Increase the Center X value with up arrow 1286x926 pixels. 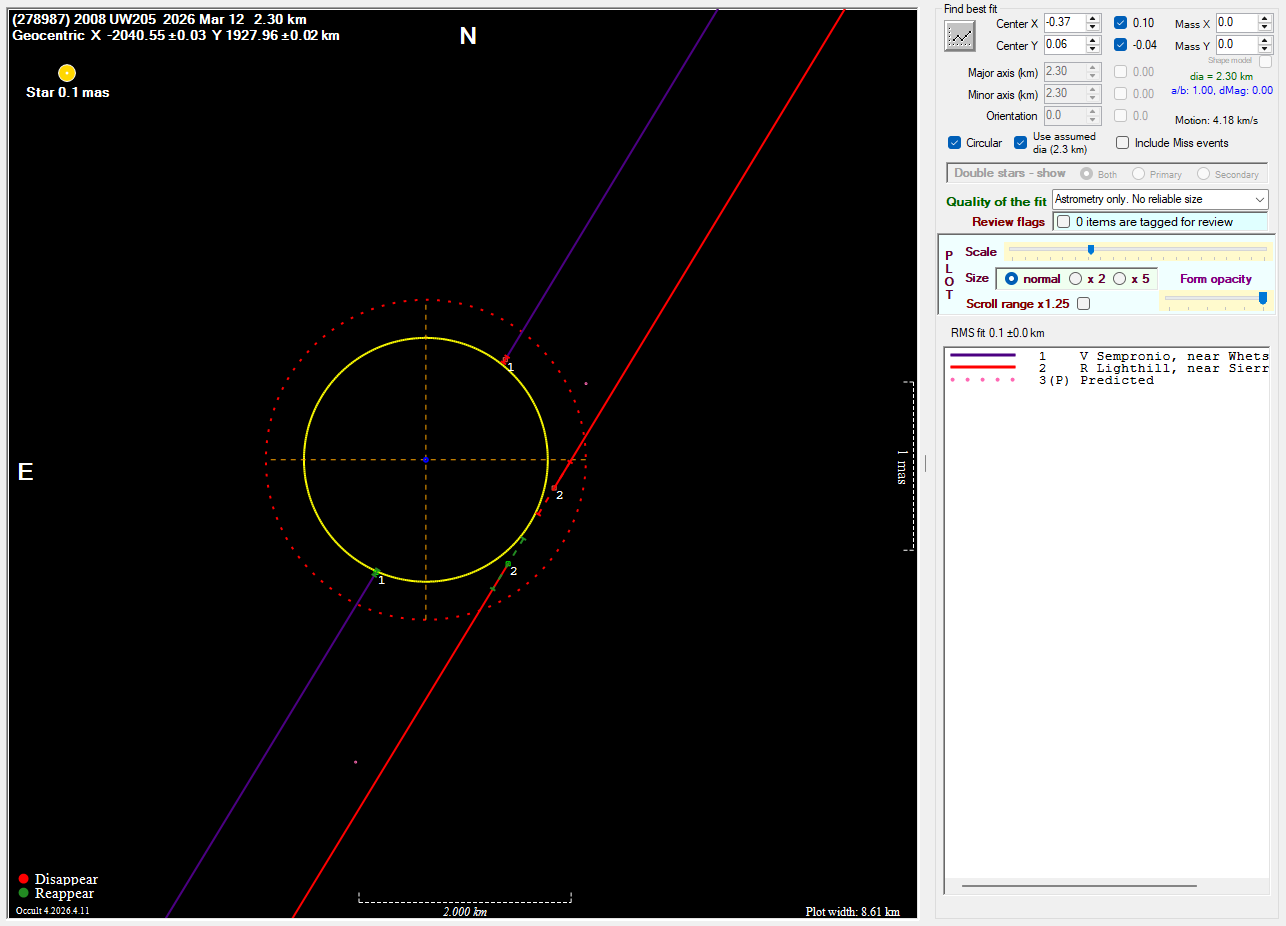[1093, 18]
